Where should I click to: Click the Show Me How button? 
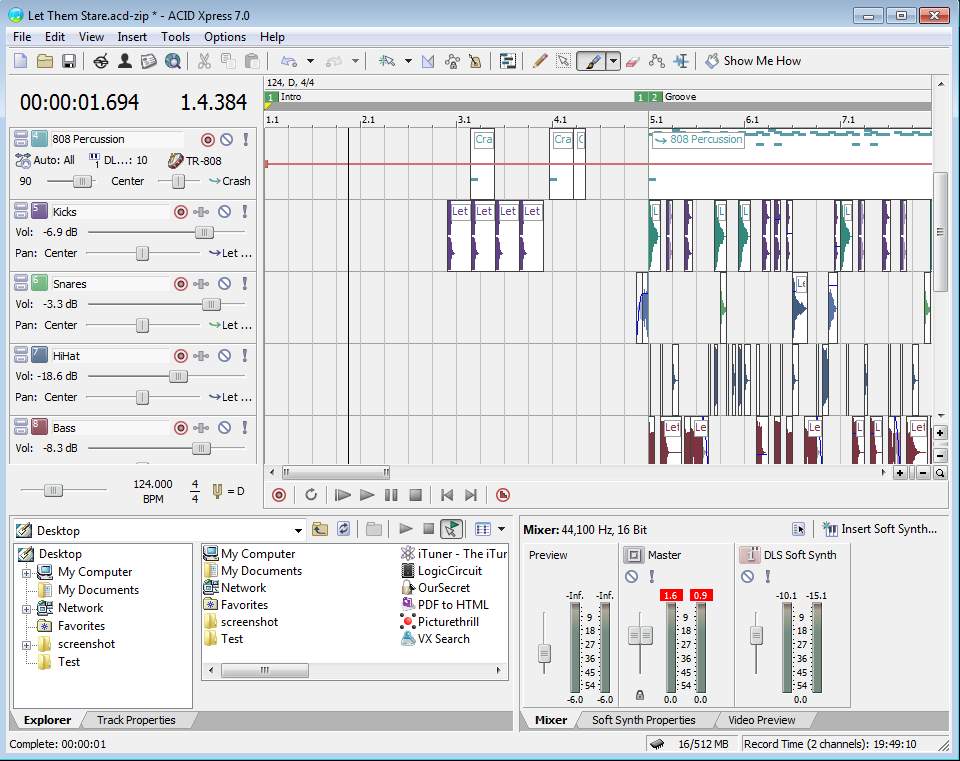click(753, 61)
